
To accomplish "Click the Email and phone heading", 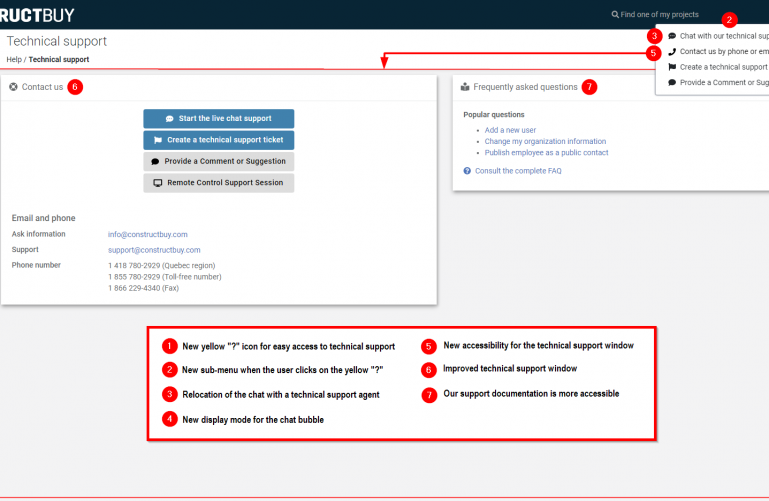I will [x=44, y=218].
